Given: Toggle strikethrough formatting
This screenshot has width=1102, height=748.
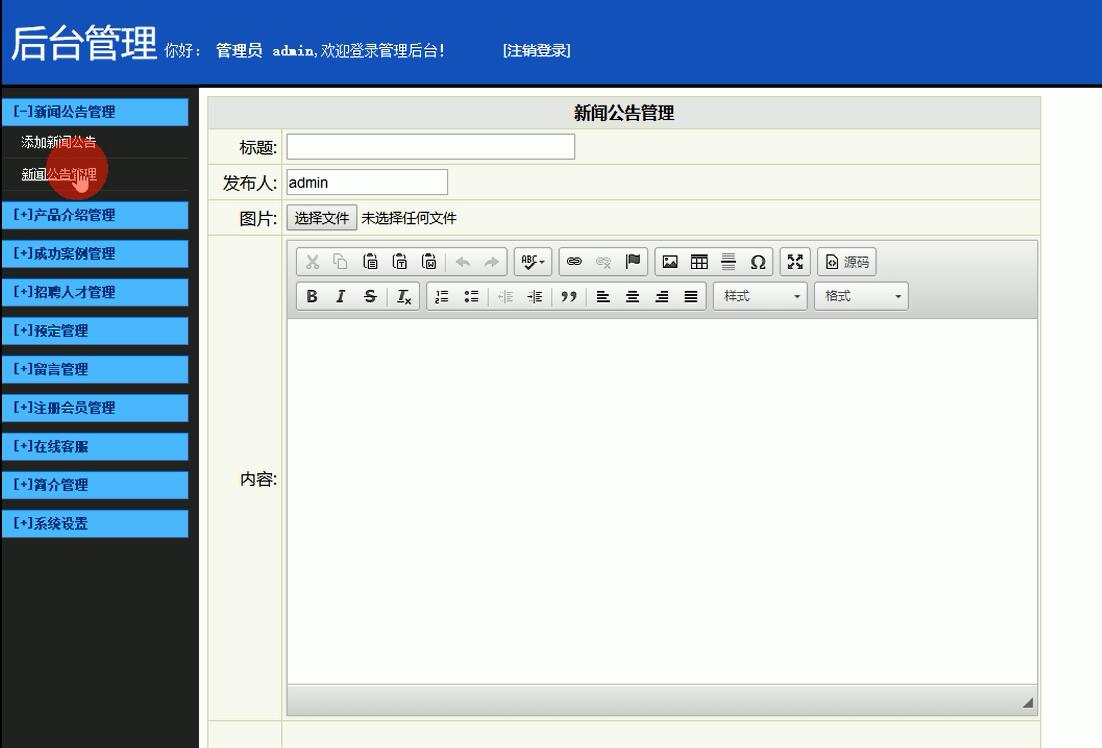Looking at the screenshot, I should click(370, 297).
